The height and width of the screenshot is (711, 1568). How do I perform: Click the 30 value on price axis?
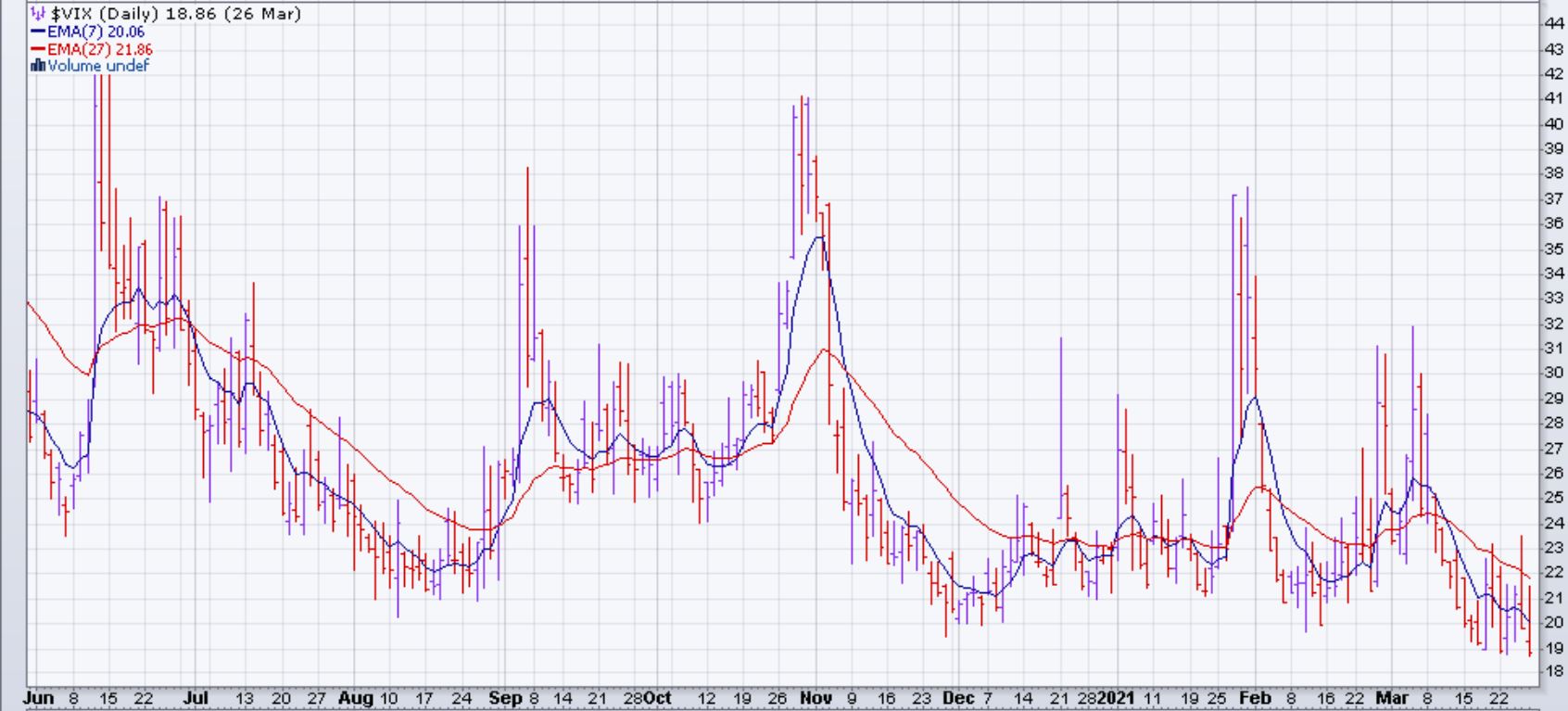[1554, 373]
